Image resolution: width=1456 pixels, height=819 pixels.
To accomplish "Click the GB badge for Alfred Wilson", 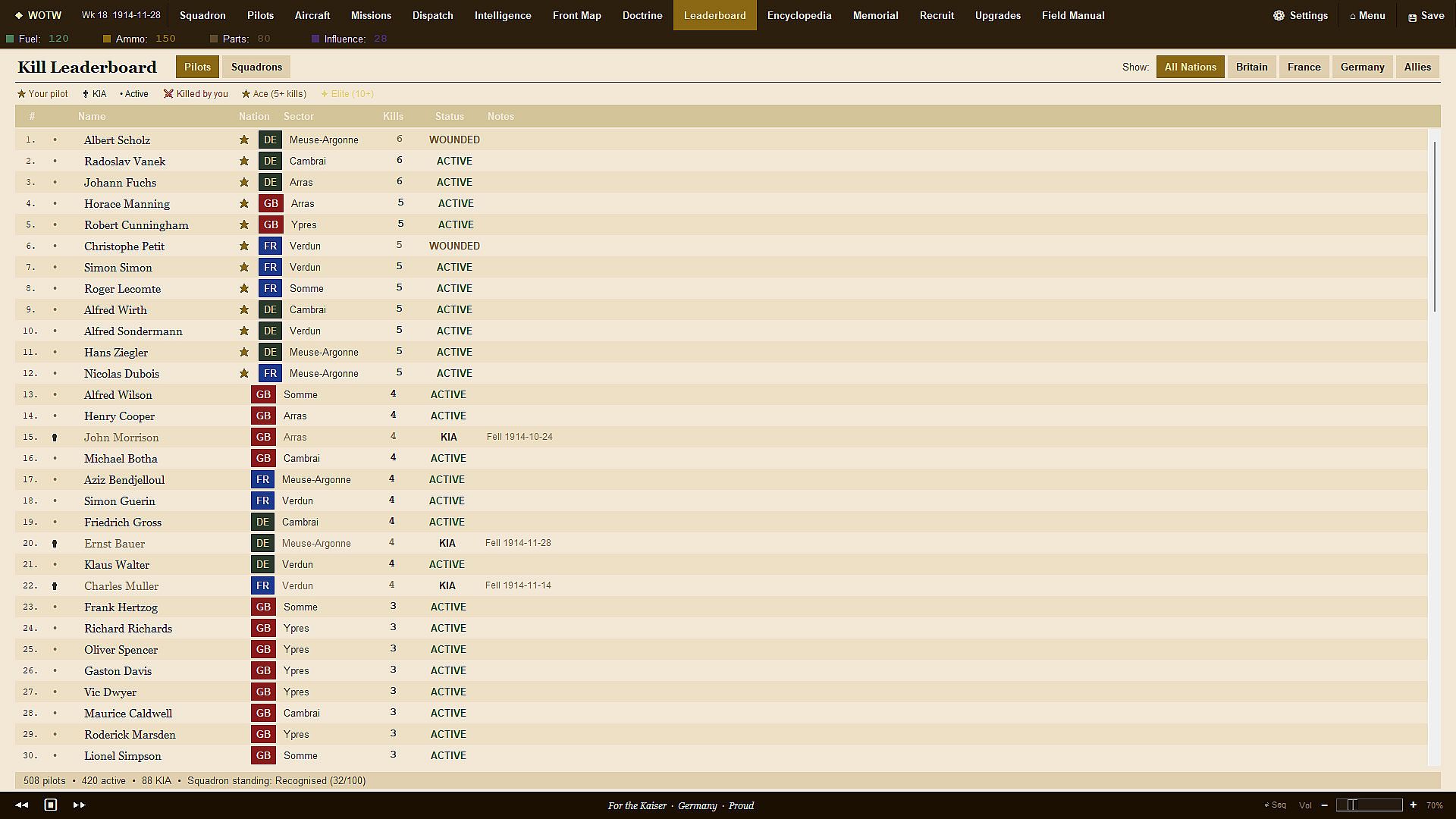I will coord(263,394).
